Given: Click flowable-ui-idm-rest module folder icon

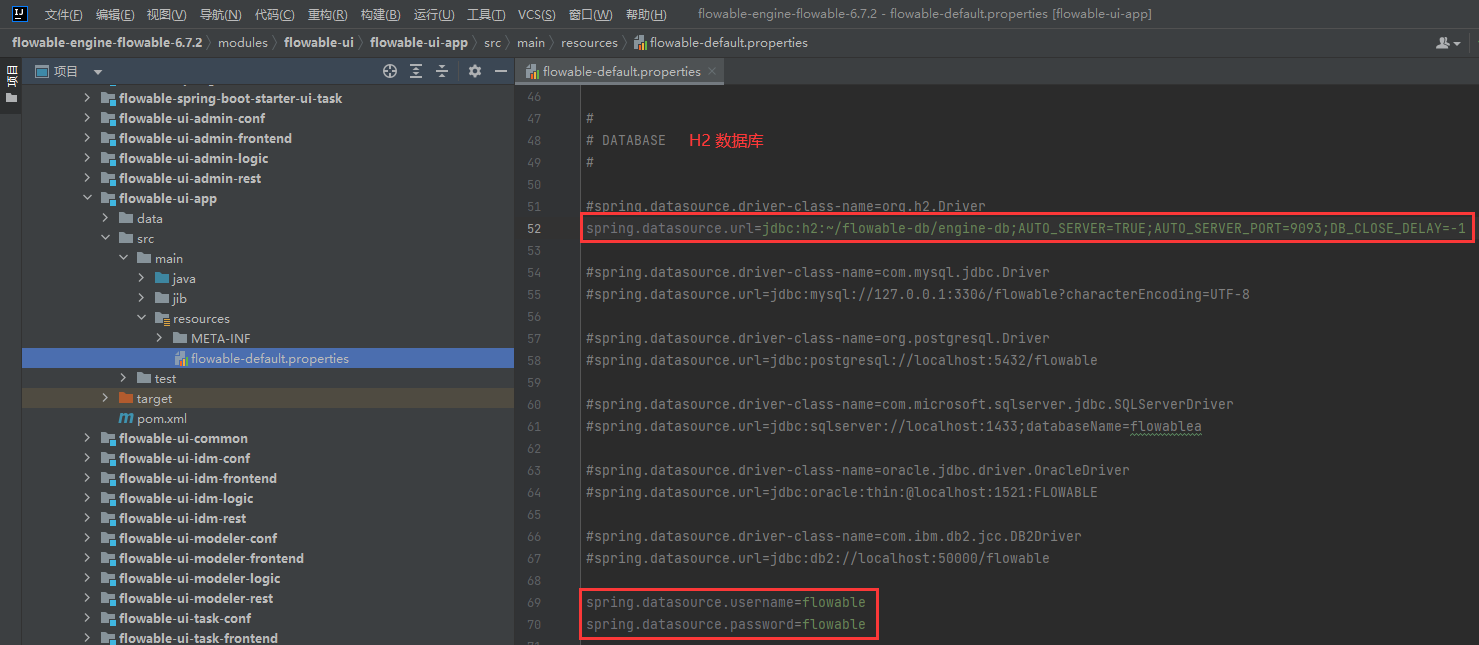Looking at the screenshot, I should pos(108,518).
